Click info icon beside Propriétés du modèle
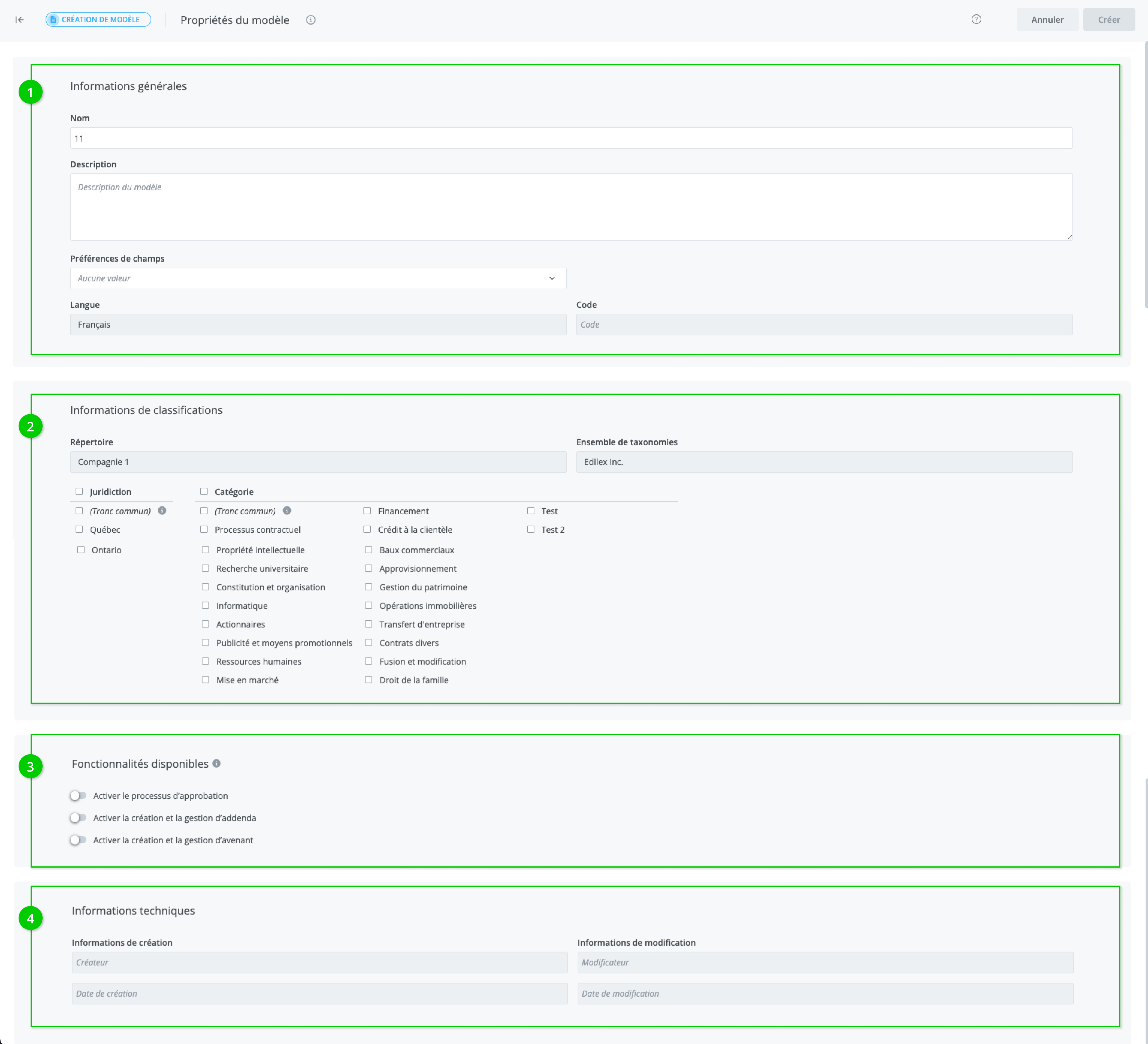Image resolution: width=1148 pixels, height=1044 pixels. (x=311, y=20)
